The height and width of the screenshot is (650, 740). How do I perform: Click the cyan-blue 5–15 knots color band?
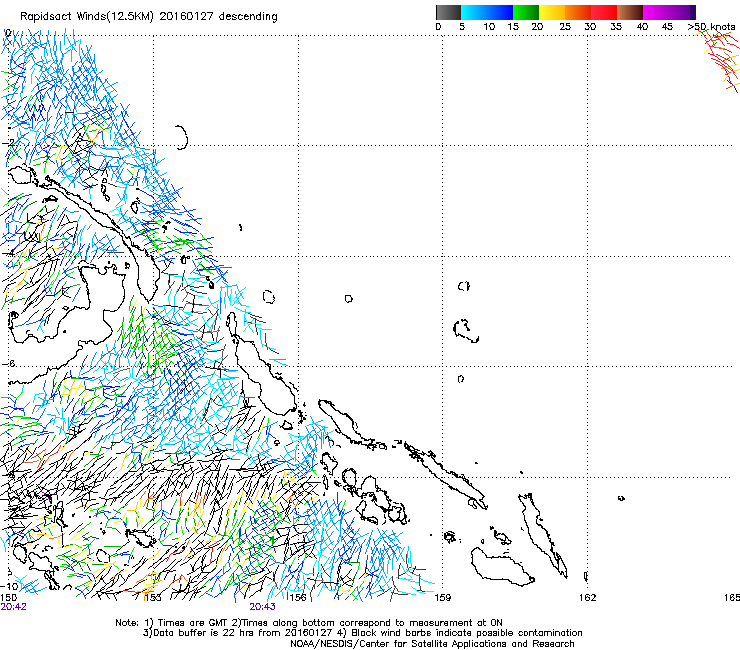pos(487,12)
